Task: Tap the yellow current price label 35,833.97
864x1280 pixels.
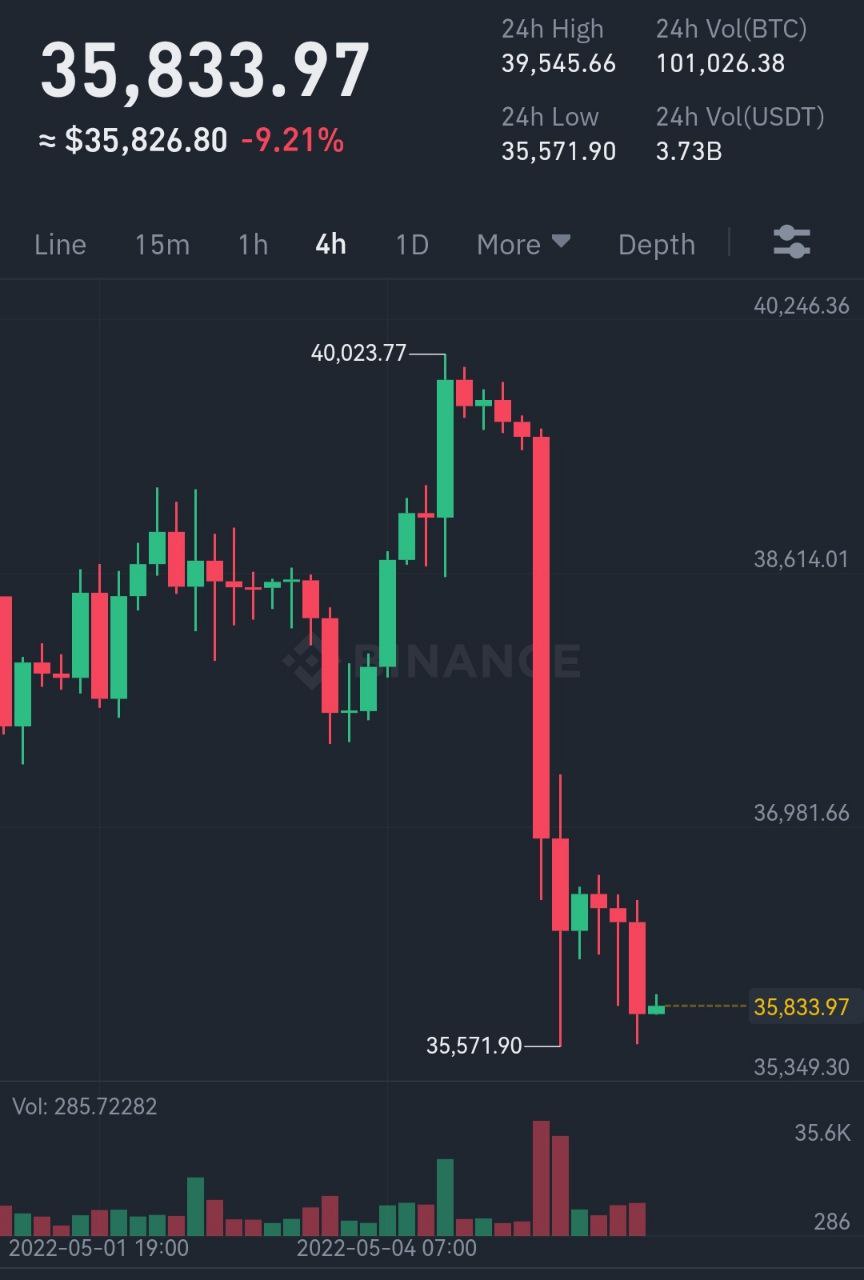Action: [x=802, y=1006]
